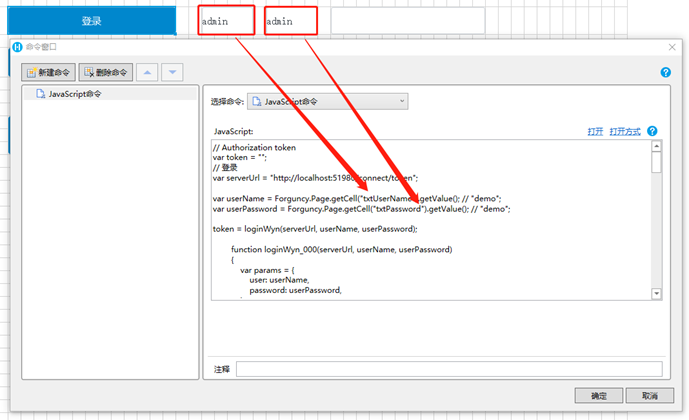Screen dimensions: 689x420
Task: Click the scroll down arrow in the code editor
Action: [656, 293]
